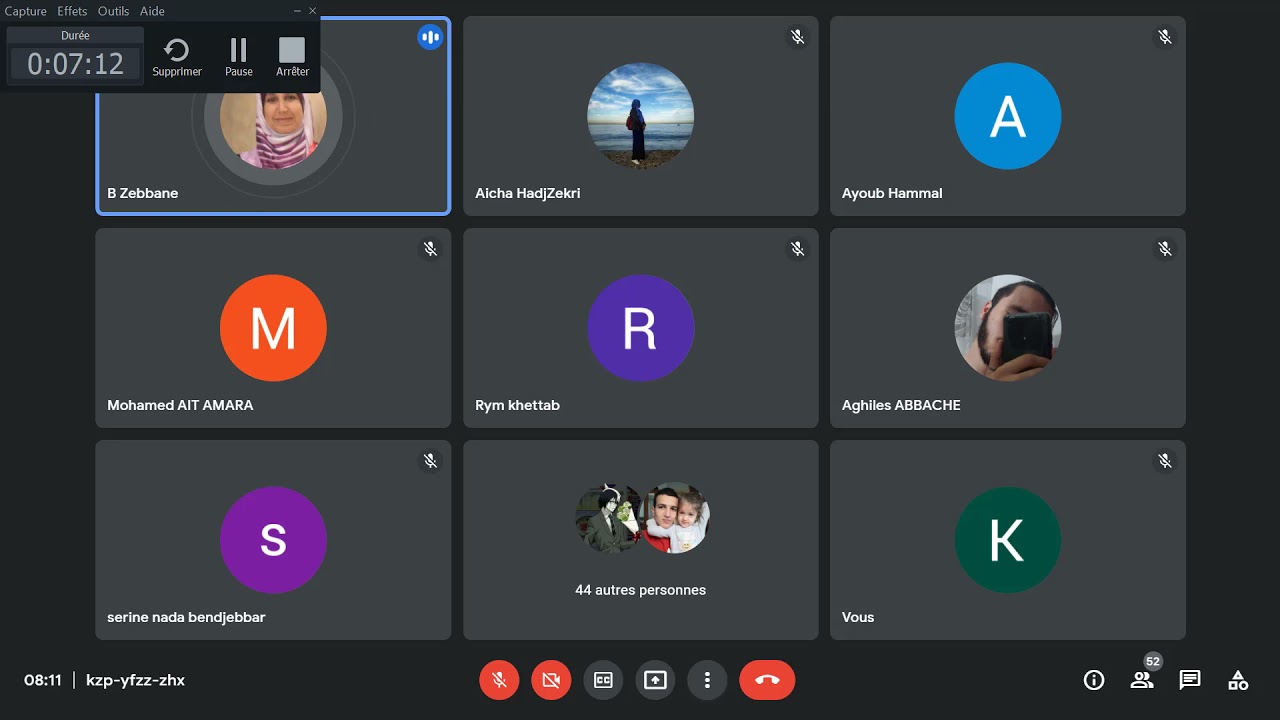Screen dimensions: 1280x720
Task: Click the Mohamed AIT AMARA name label
Action: click(180, 405)
